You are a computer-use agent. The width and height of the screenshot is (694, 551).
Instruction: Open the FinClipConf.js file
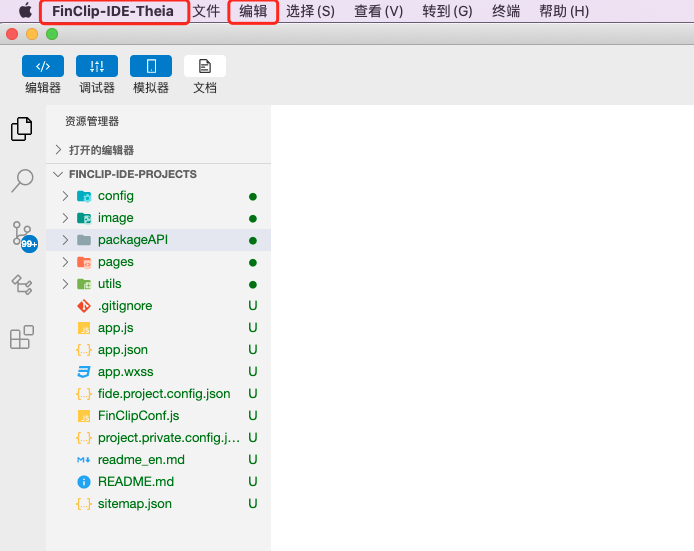139,416
